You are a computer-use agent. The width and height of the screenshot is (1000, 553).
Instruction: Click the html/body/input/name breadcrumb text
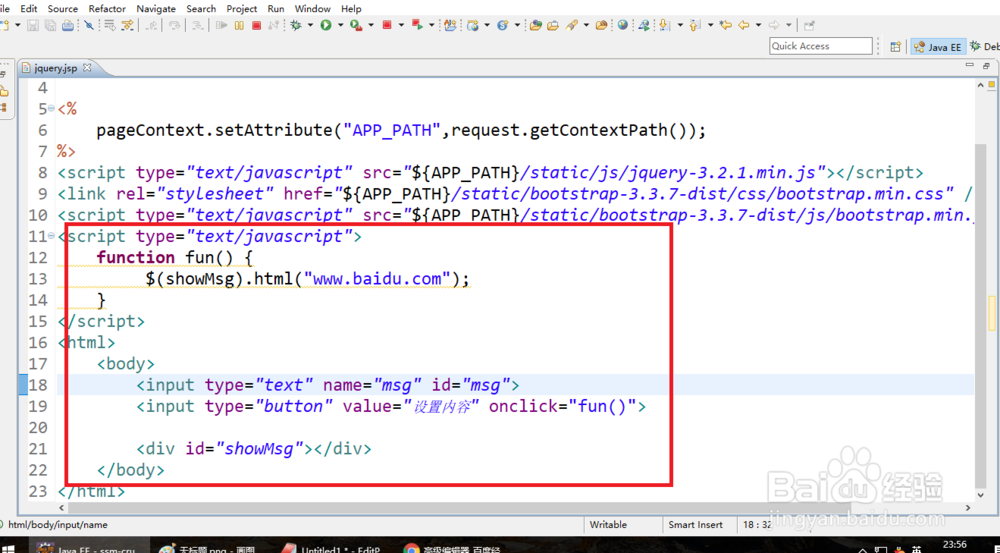click(58, 524)
